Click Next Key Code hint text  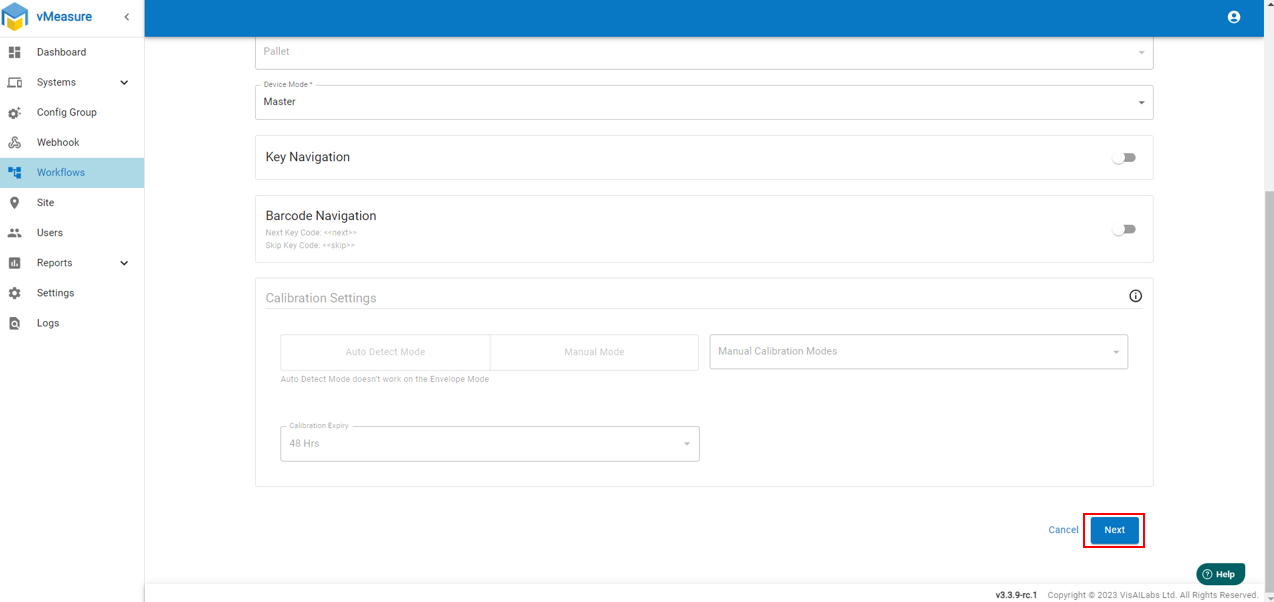(x=311, y=233)
